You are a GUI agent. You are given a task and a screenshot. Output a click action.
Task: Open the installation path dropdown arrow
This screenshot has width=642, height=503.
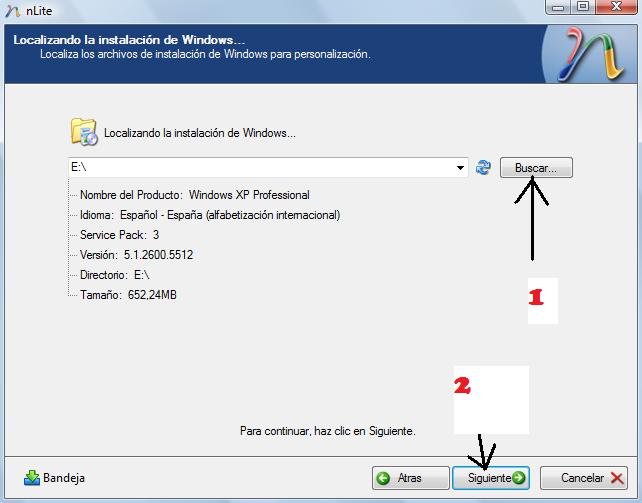click(460, 168)
